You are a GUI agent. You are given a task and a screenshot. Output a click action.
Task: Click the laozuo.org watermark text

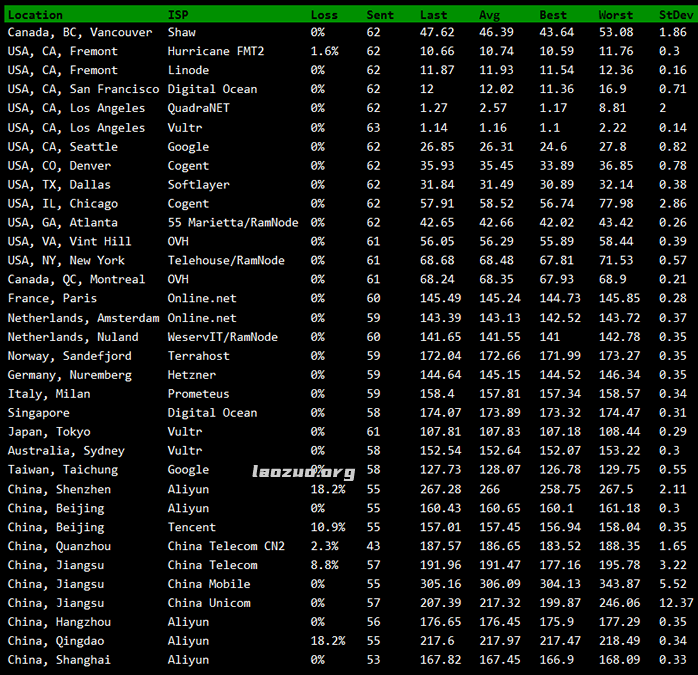tap(303, 472)
